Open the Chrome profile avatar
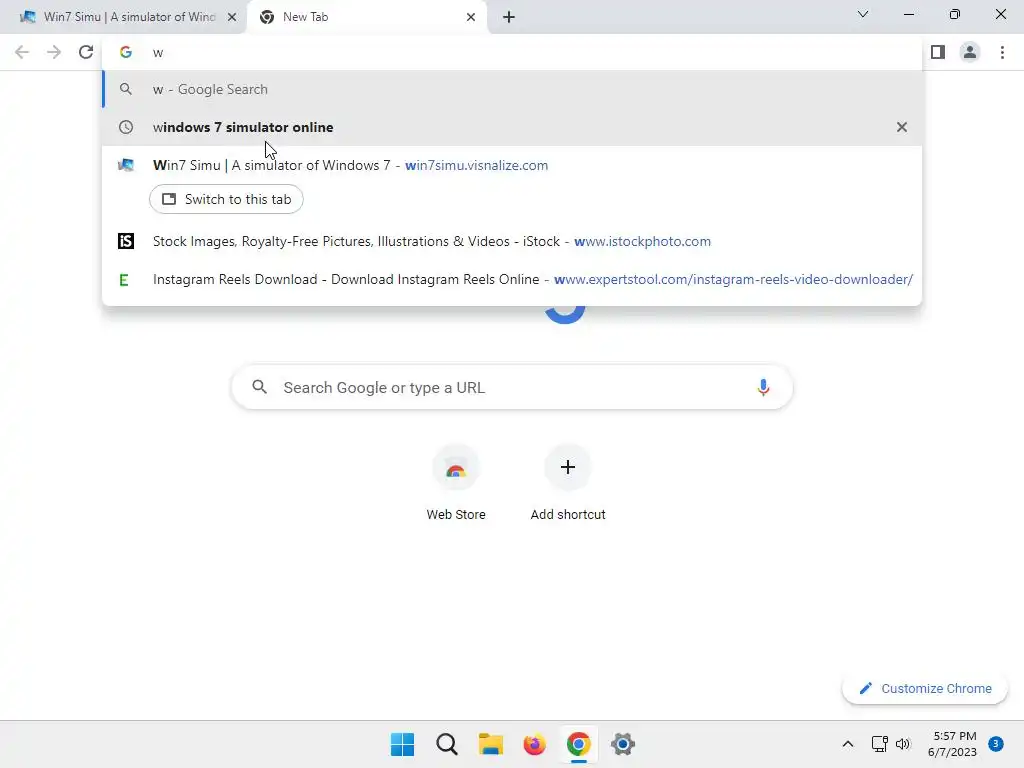1024x768 pixels. click(x=970, y=52)
